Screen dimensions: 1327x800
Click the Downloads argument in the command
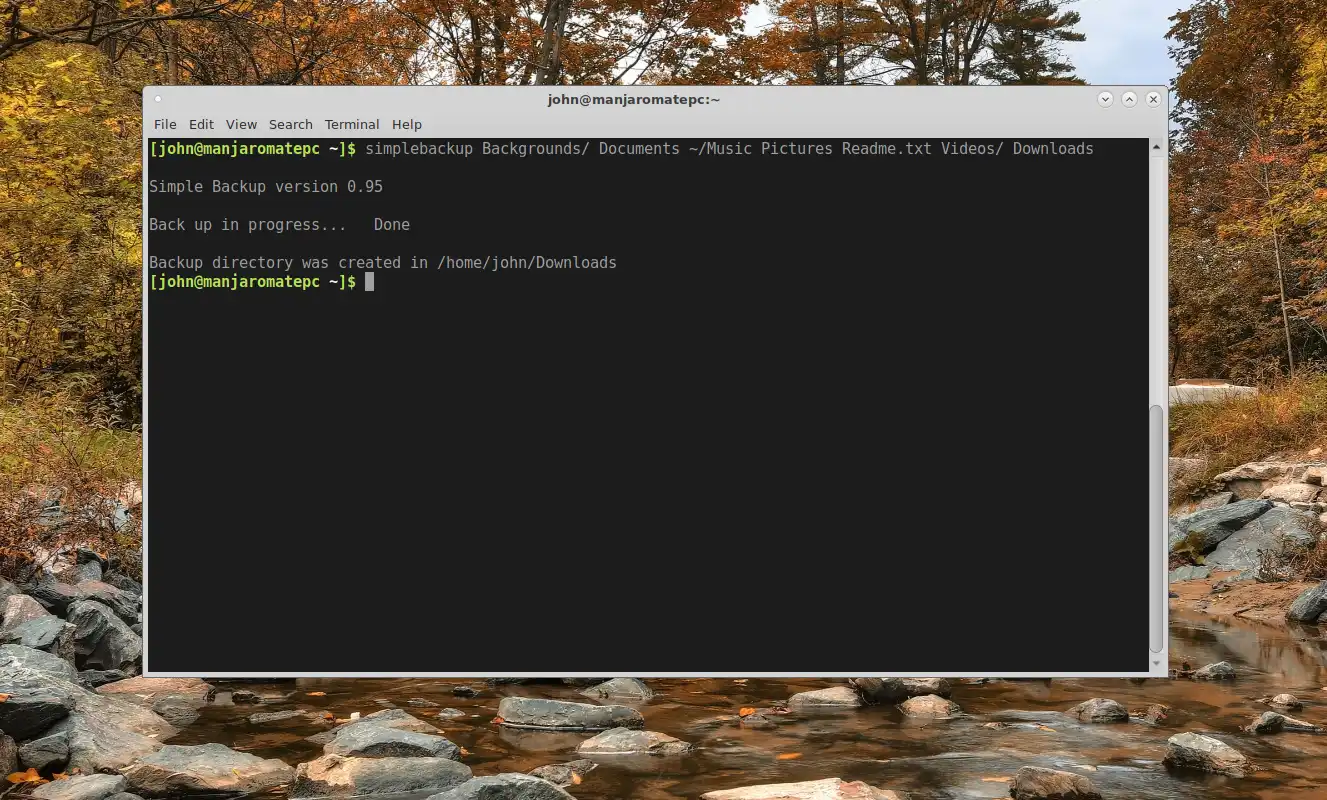click(x=1053, y=149)
